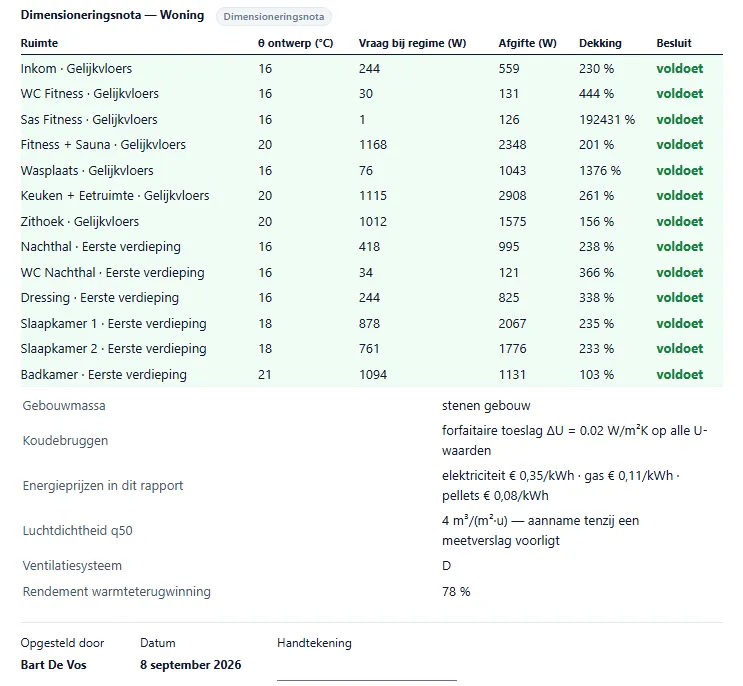
Task: Select the Besluit column header
Action: coord(674,43)
